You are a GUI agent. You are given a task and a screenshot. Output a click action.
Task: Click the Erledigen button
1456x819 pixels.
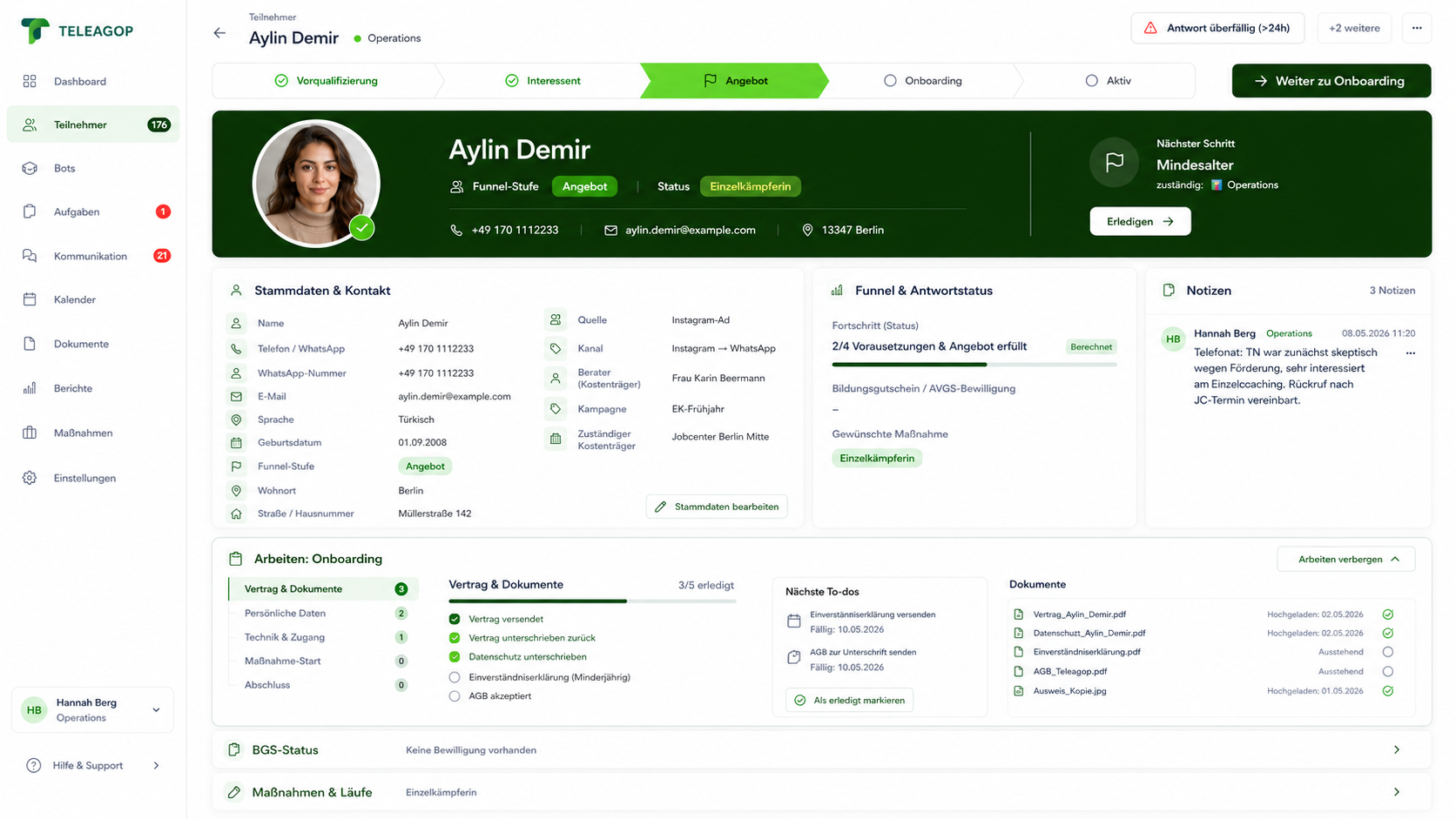[x=1140, y=221]
